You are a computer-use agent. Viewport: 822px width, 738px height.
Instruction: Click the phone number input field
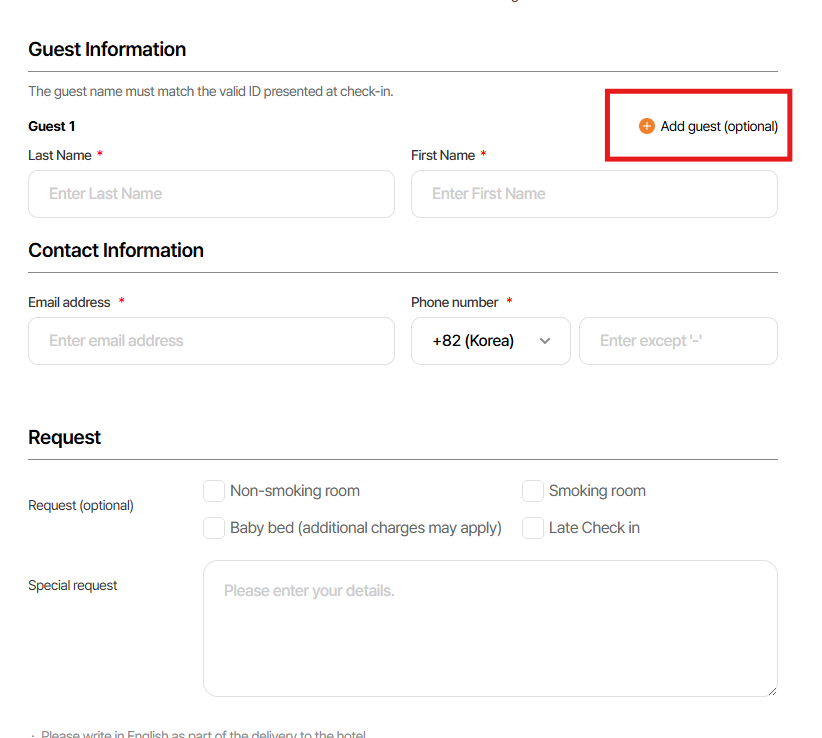(678, 341)
